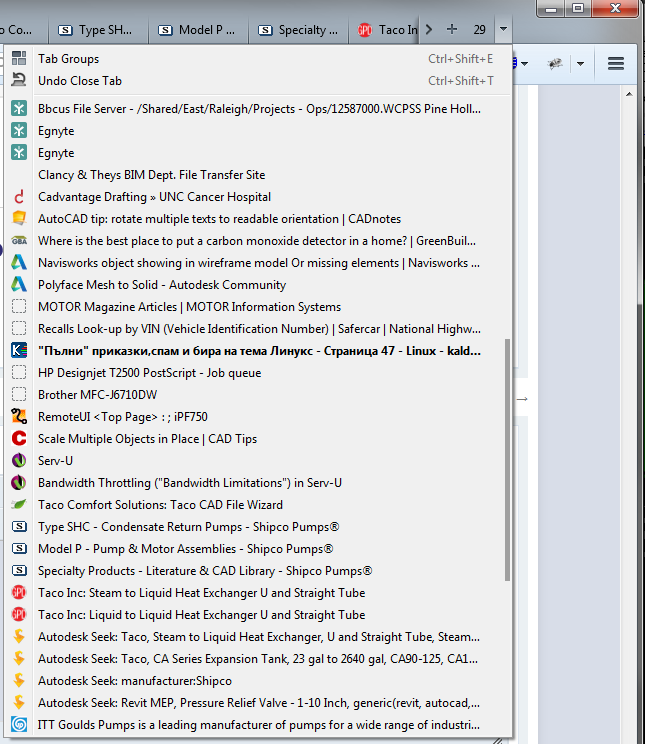Image resolution: width=645 pixels, height=744 pixels.
Task: Expand dropdown arrow next to bug icon
Action: coord(580,63)
